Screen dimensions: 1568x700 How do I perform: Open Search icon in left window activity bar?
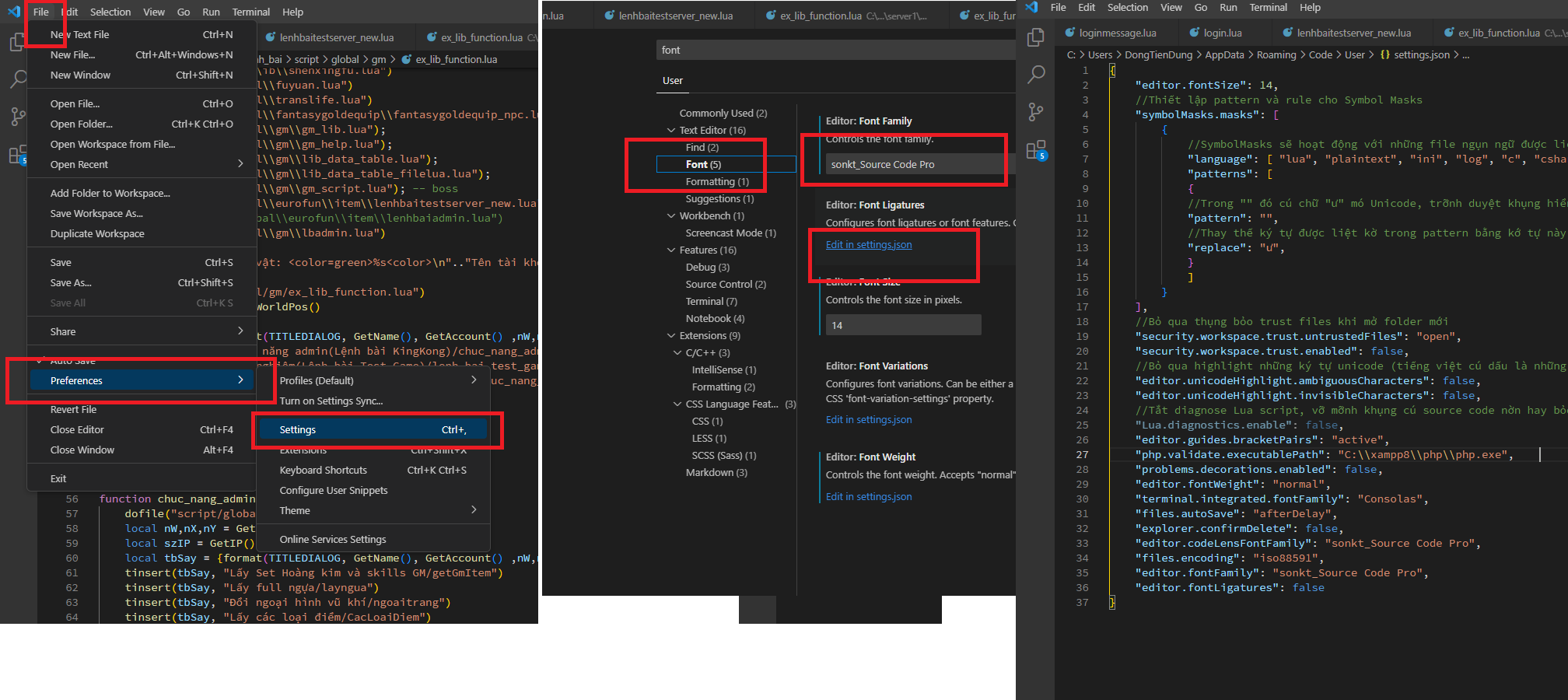click(17, 79)
